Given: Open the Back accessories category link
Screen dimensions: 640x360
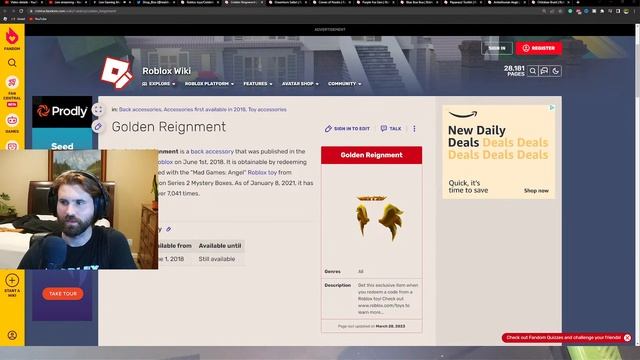Looking at the screenshot, I should point(140,109).
